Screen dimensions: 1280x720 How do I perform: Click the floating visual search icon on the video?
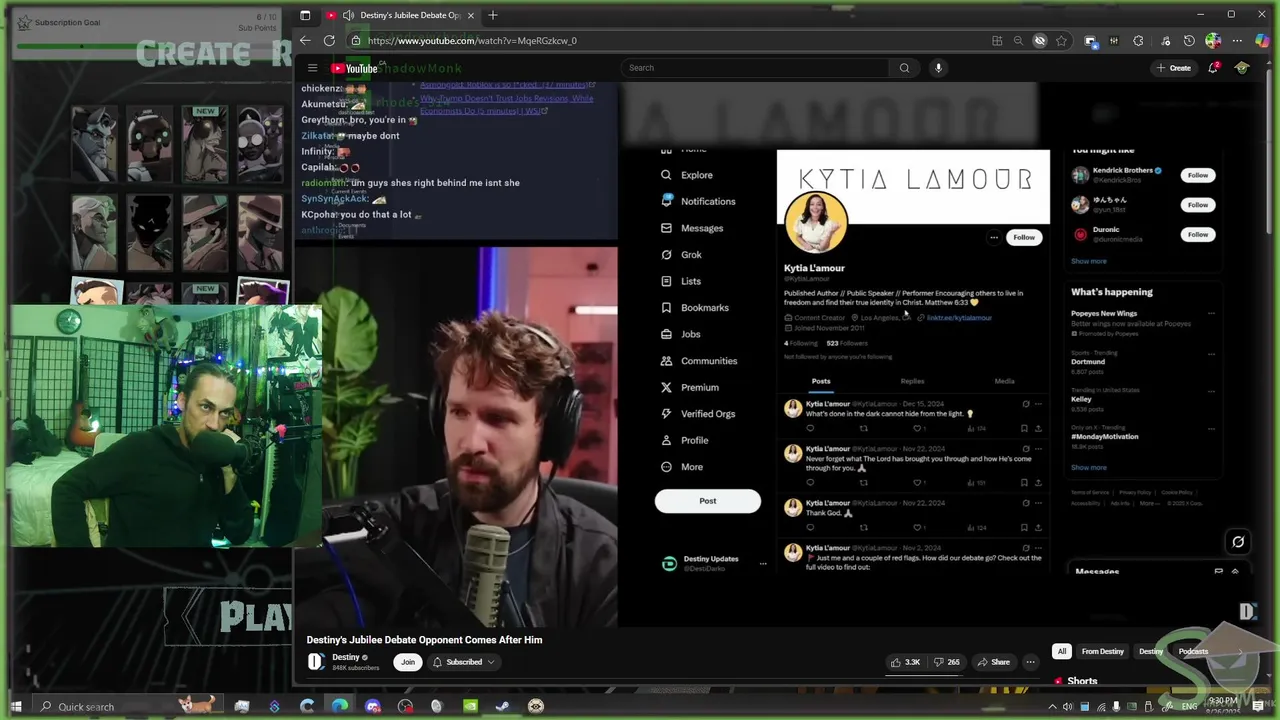tap(1238, 542)
